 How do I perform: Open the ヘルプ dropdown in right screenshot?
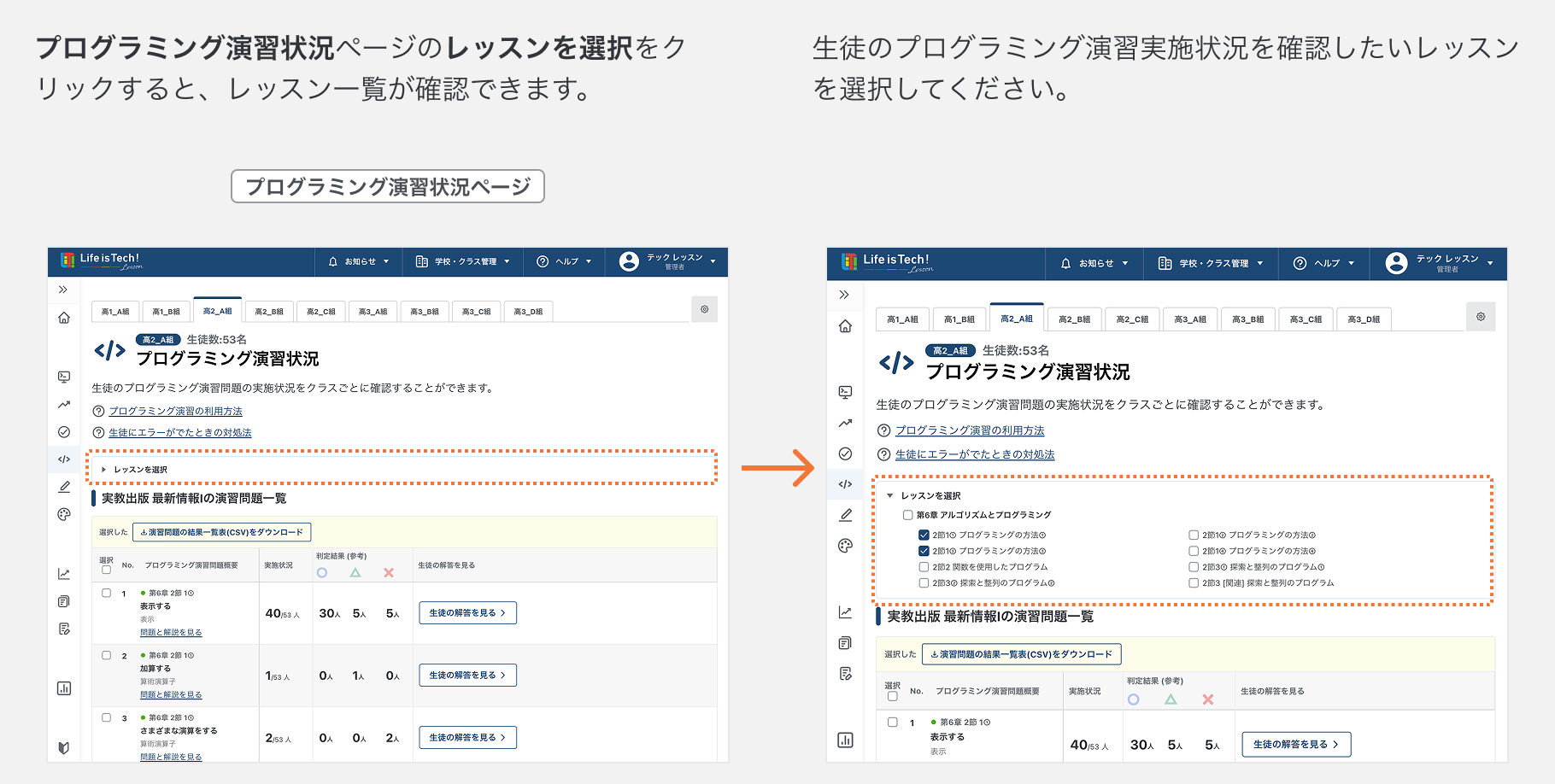point(1324,263)
